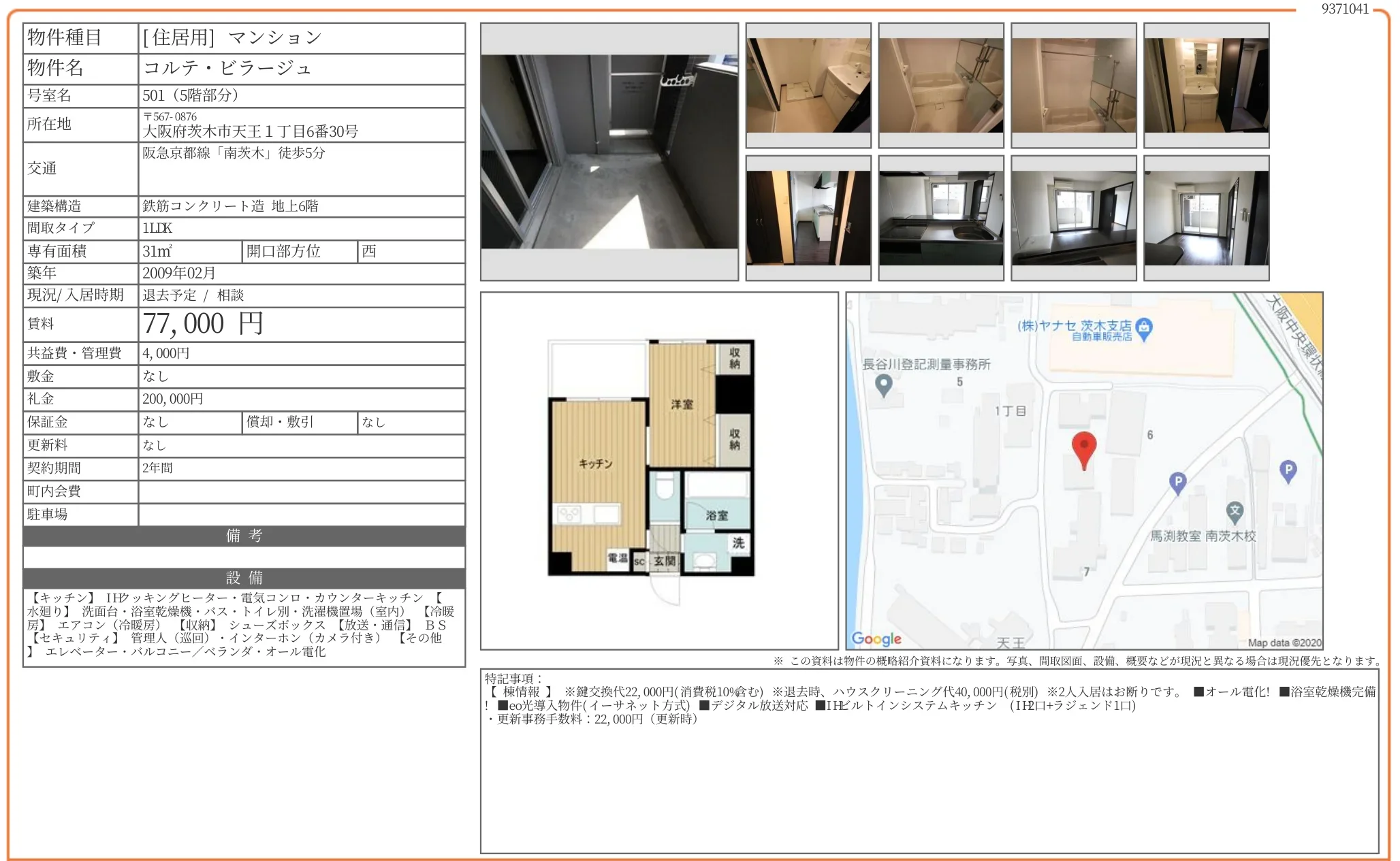Viewport: 1400px width, 861px height.
Task: Click the 備考 section header
Action: point(244,536)
